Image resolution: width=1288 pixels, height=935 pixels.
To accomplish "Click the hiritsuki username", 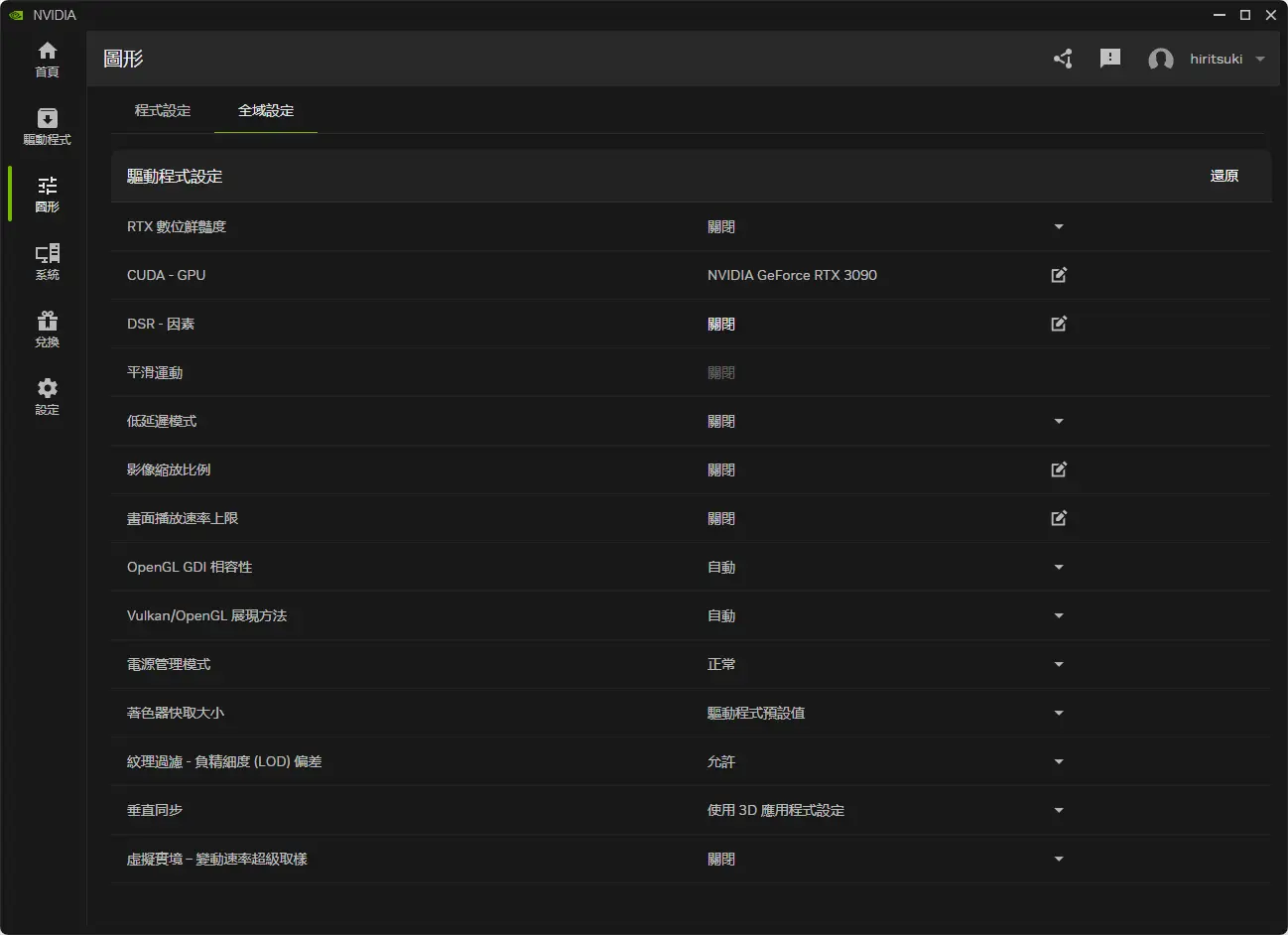I will tap(1216, 59).
